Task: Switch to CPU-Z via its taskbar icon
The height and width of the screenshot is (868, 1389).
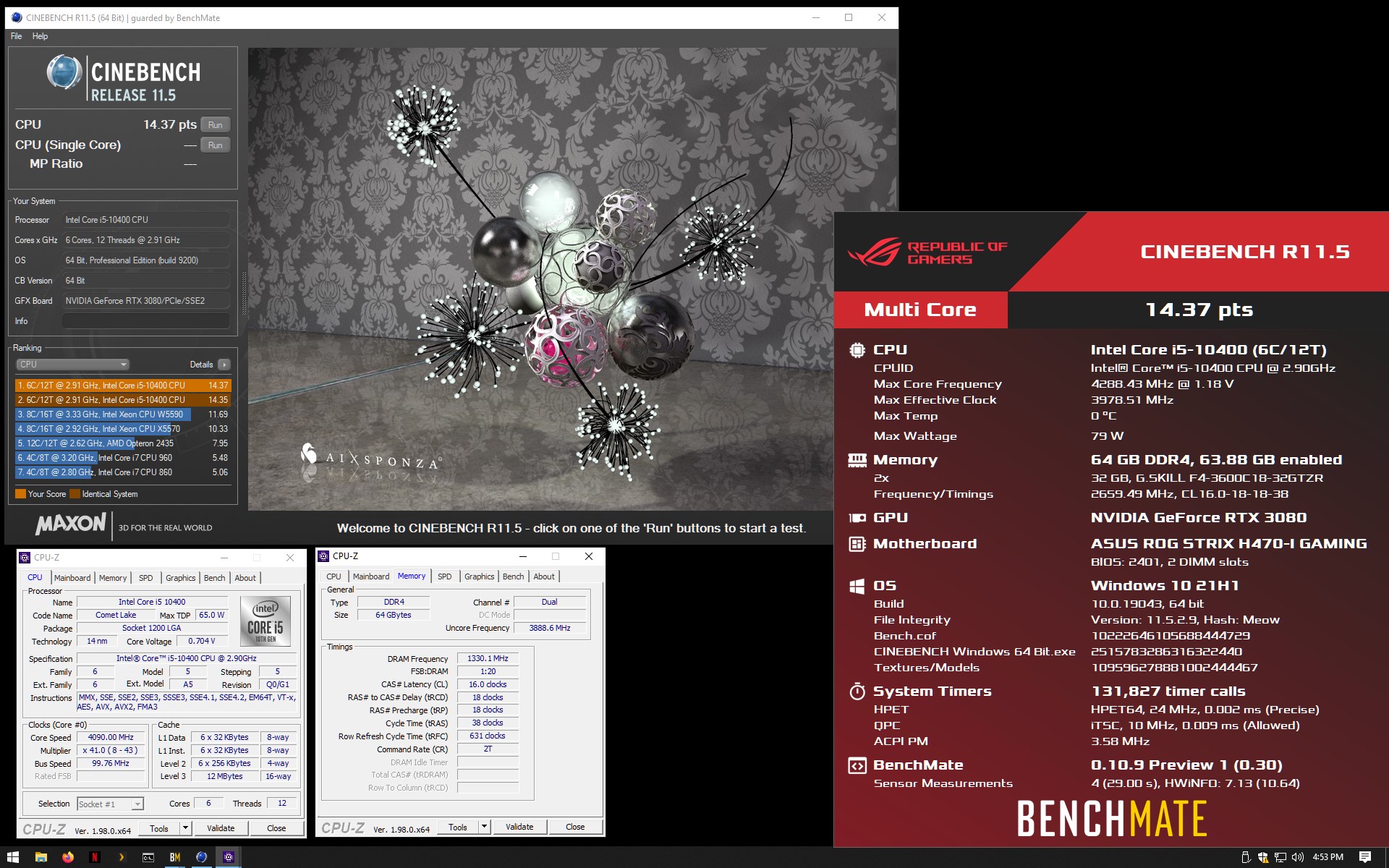Action: pos(229,857)
